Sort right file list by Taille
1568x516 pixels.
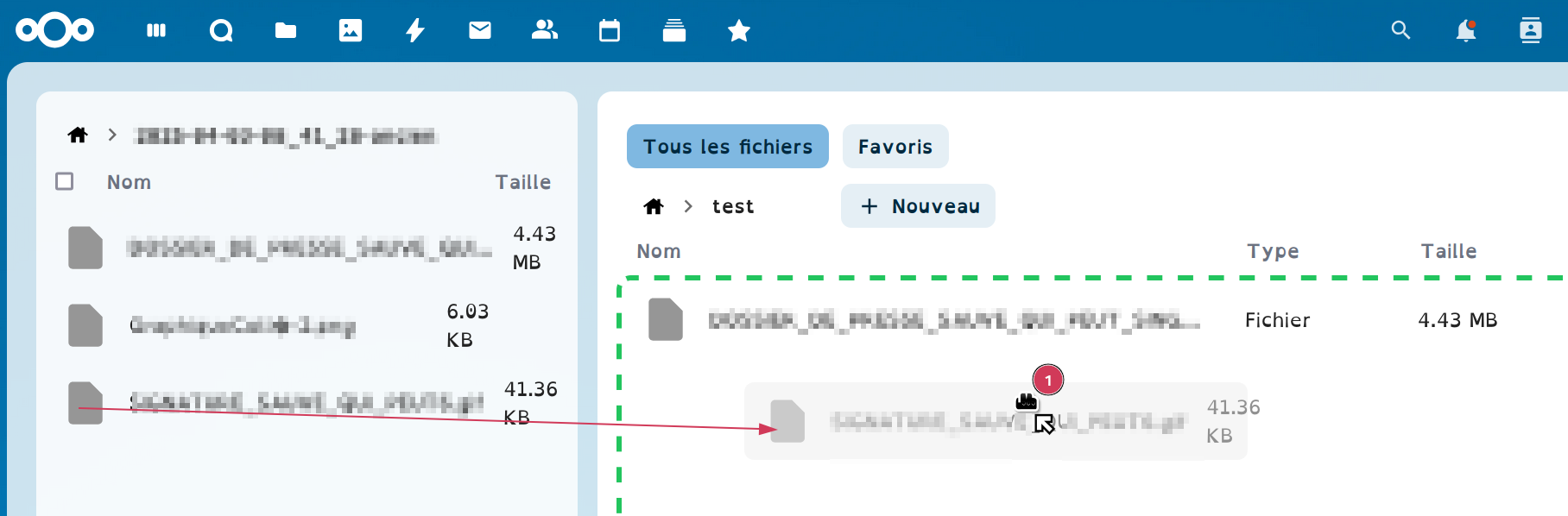[x=1448, y=251]
